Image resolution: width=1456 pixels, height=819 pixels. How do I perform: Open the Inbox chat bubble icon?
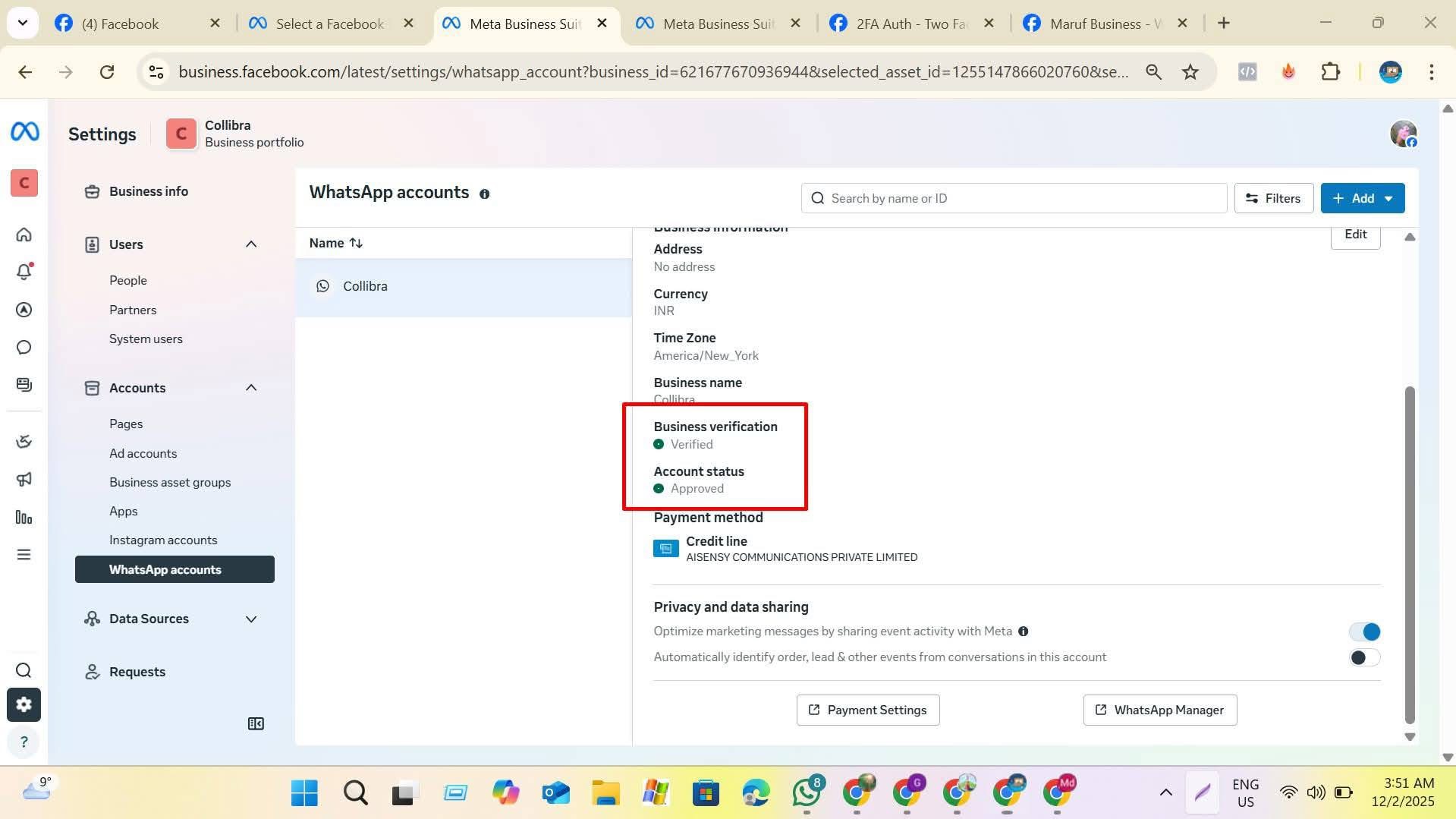click(x=24, y=348)
